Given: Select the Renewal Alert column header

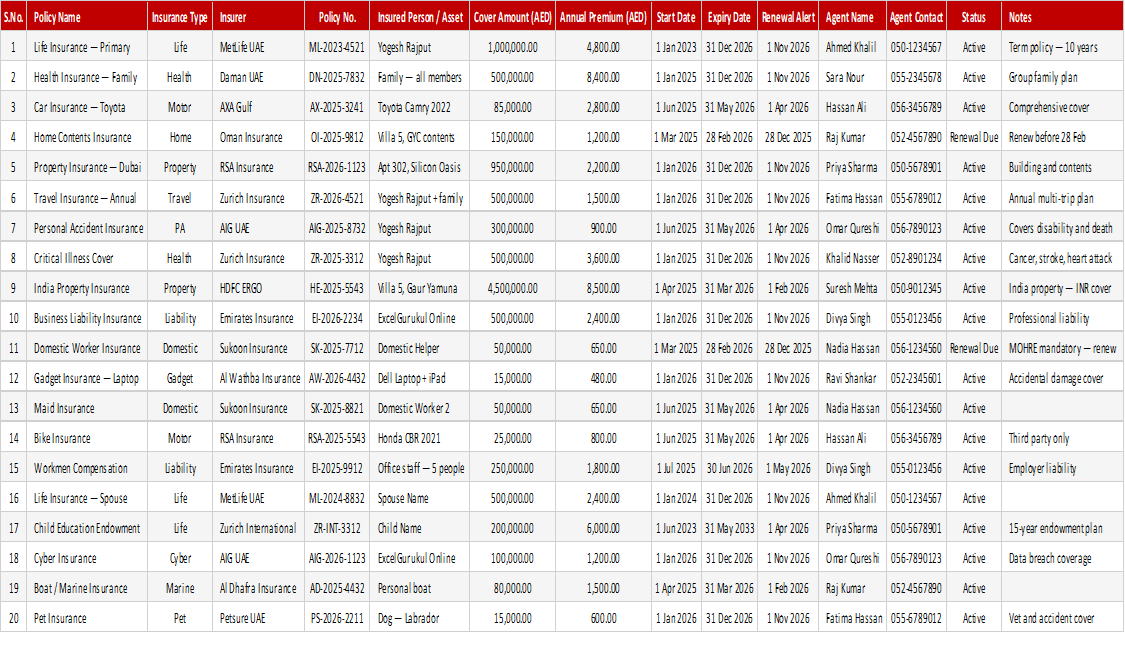Looking at the screenshot, I should click(x=788, y=17).
